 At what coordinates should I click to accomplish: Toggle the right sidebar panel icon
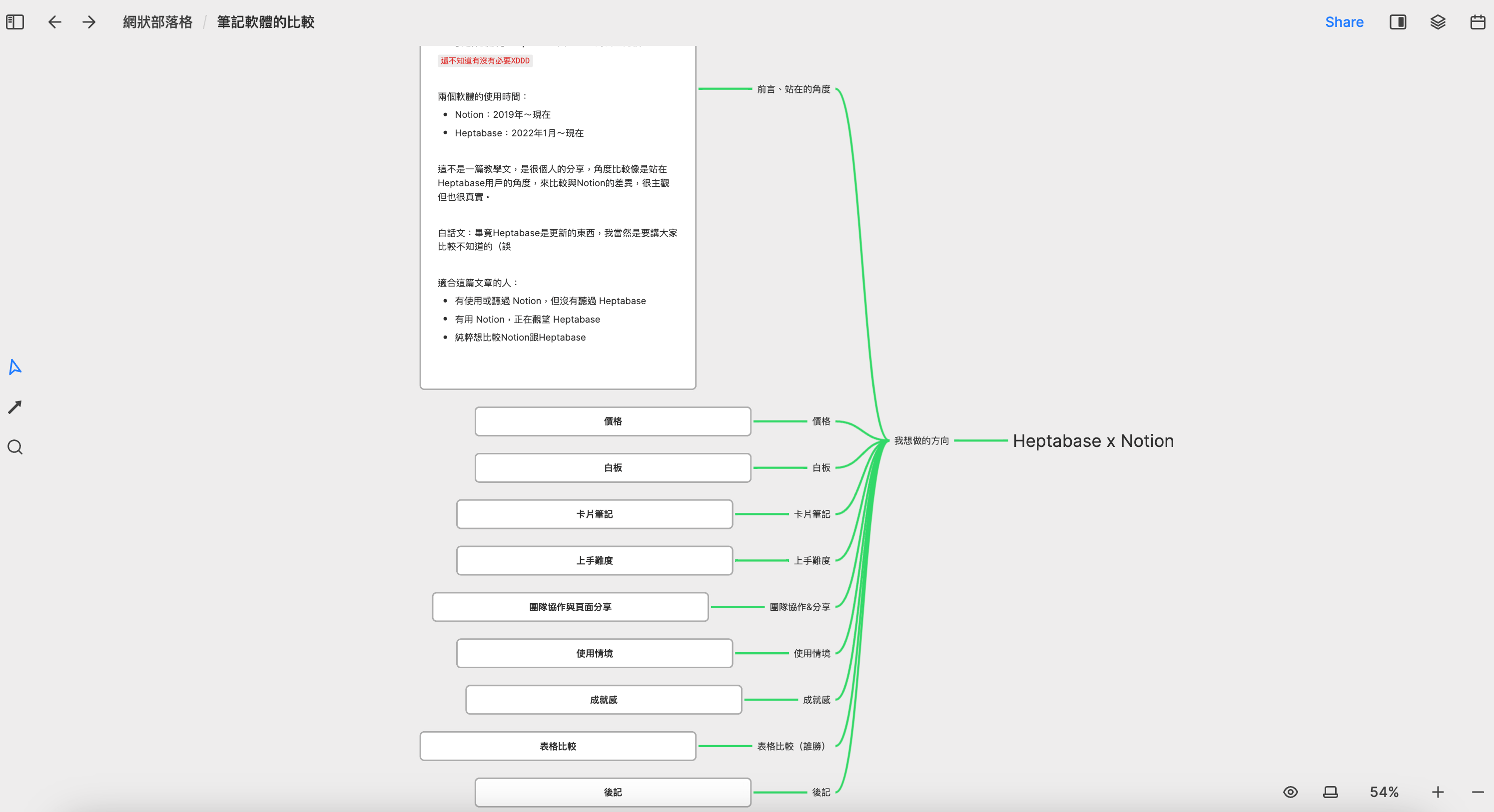(1398, 22)
